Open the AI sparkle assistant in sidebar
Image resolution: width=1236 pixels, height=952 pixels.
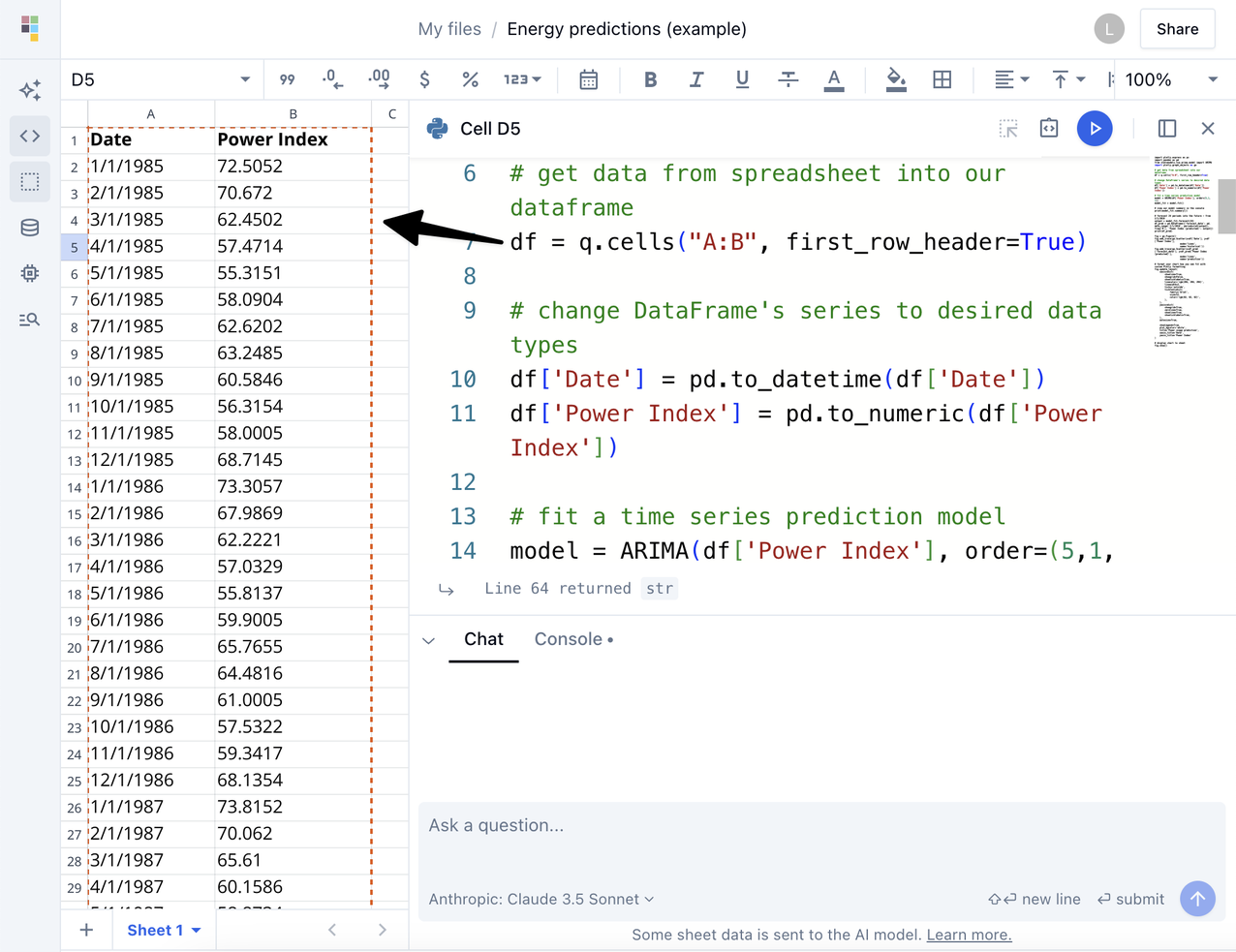coord(30,90)
